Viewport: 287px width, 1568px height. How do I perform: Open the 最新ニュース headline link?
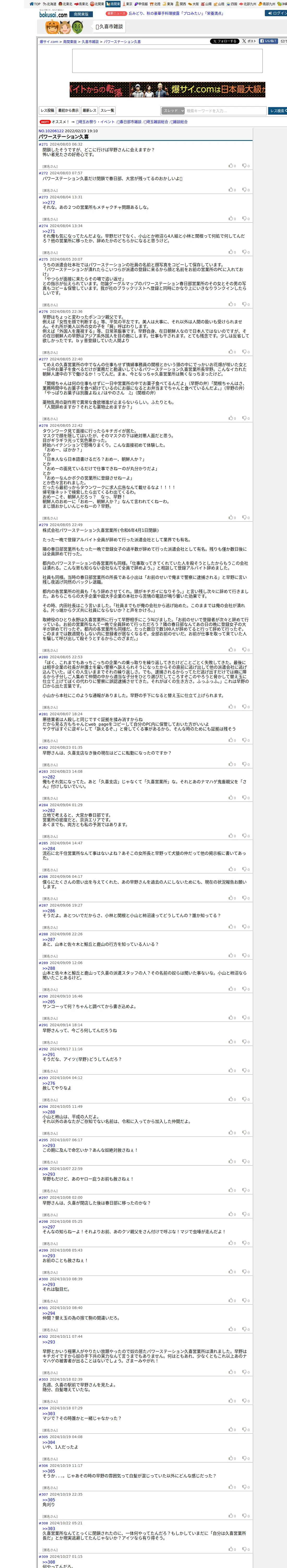click(x=176, y=13)
